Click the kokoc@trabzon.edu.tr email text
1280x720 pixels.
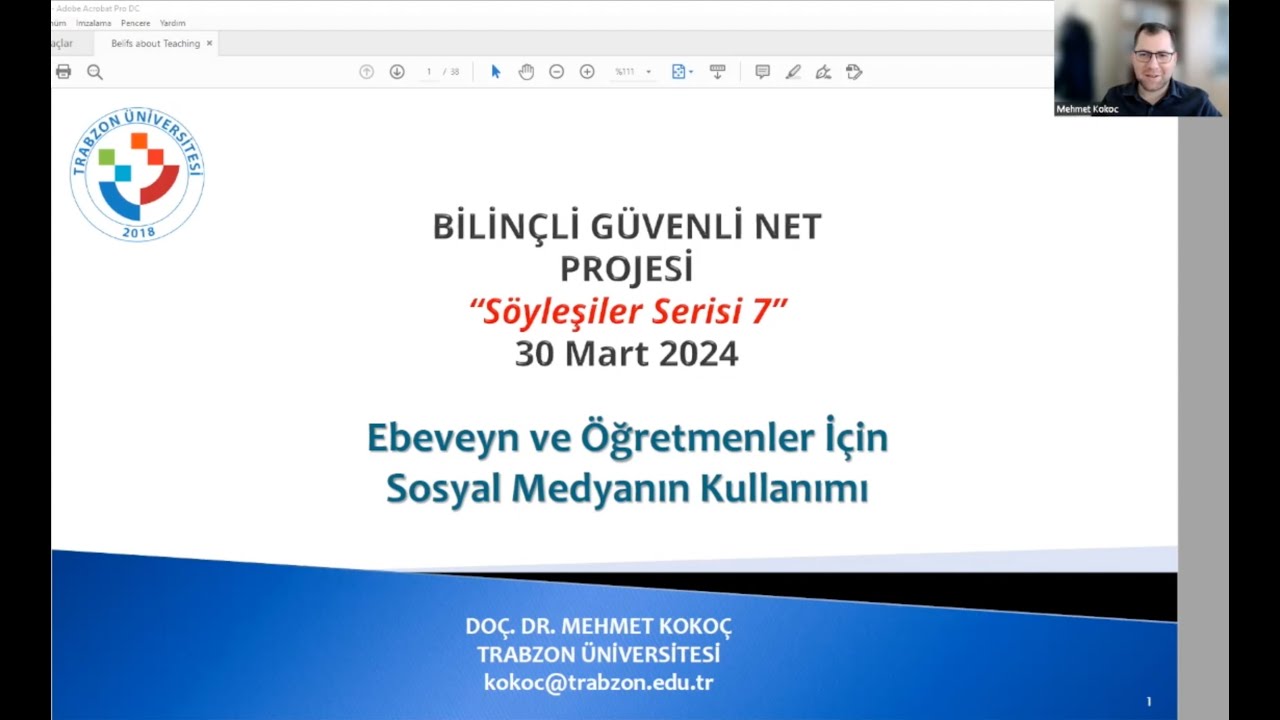pyautogui.click(x=598, y=683)
